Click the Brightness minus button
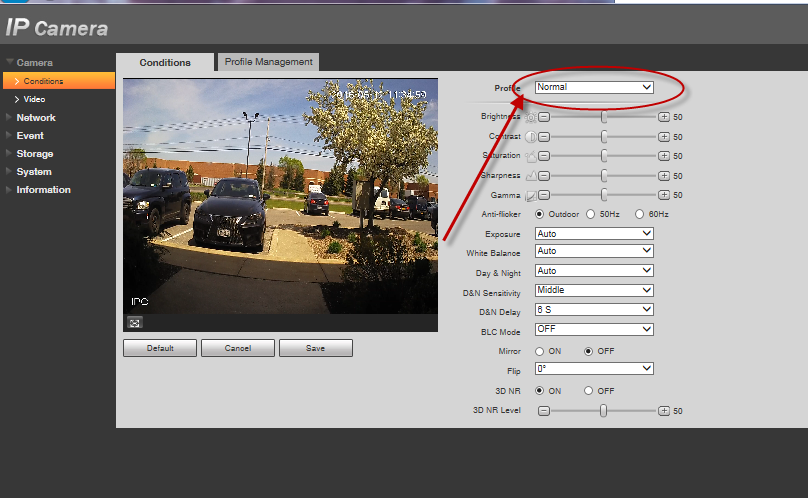 pos(544,117)
